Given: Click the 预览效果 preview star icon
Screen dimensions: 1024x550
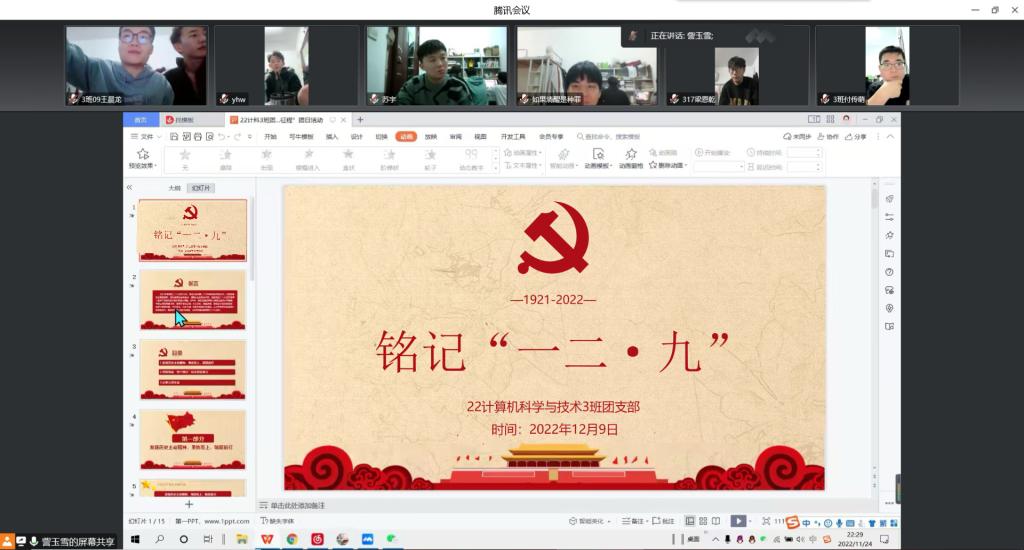Looking at the screenshot, I should pyautogui.click(x=142, y=155).
